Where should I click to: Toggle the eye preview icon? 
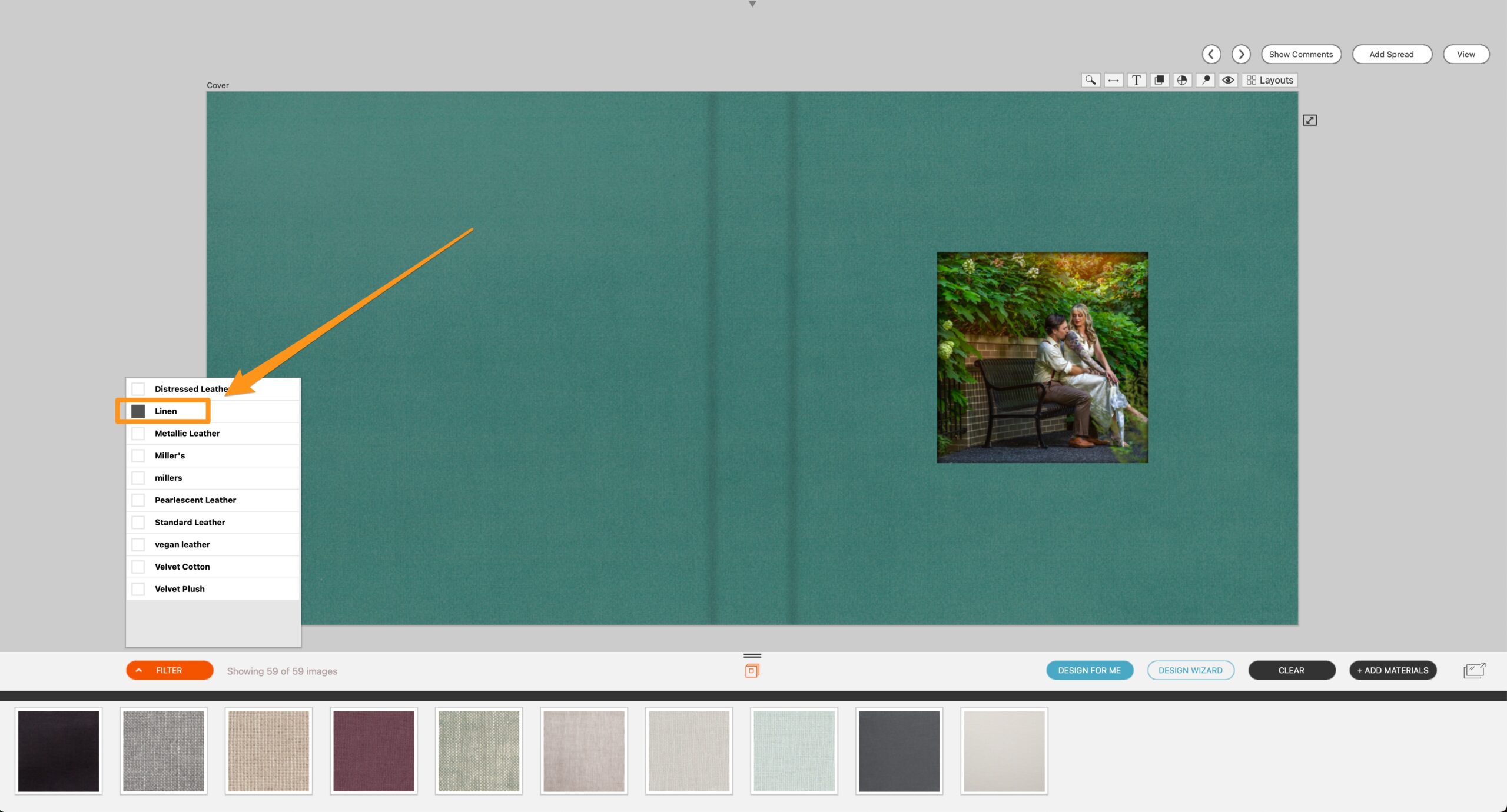click(1228, 80)
